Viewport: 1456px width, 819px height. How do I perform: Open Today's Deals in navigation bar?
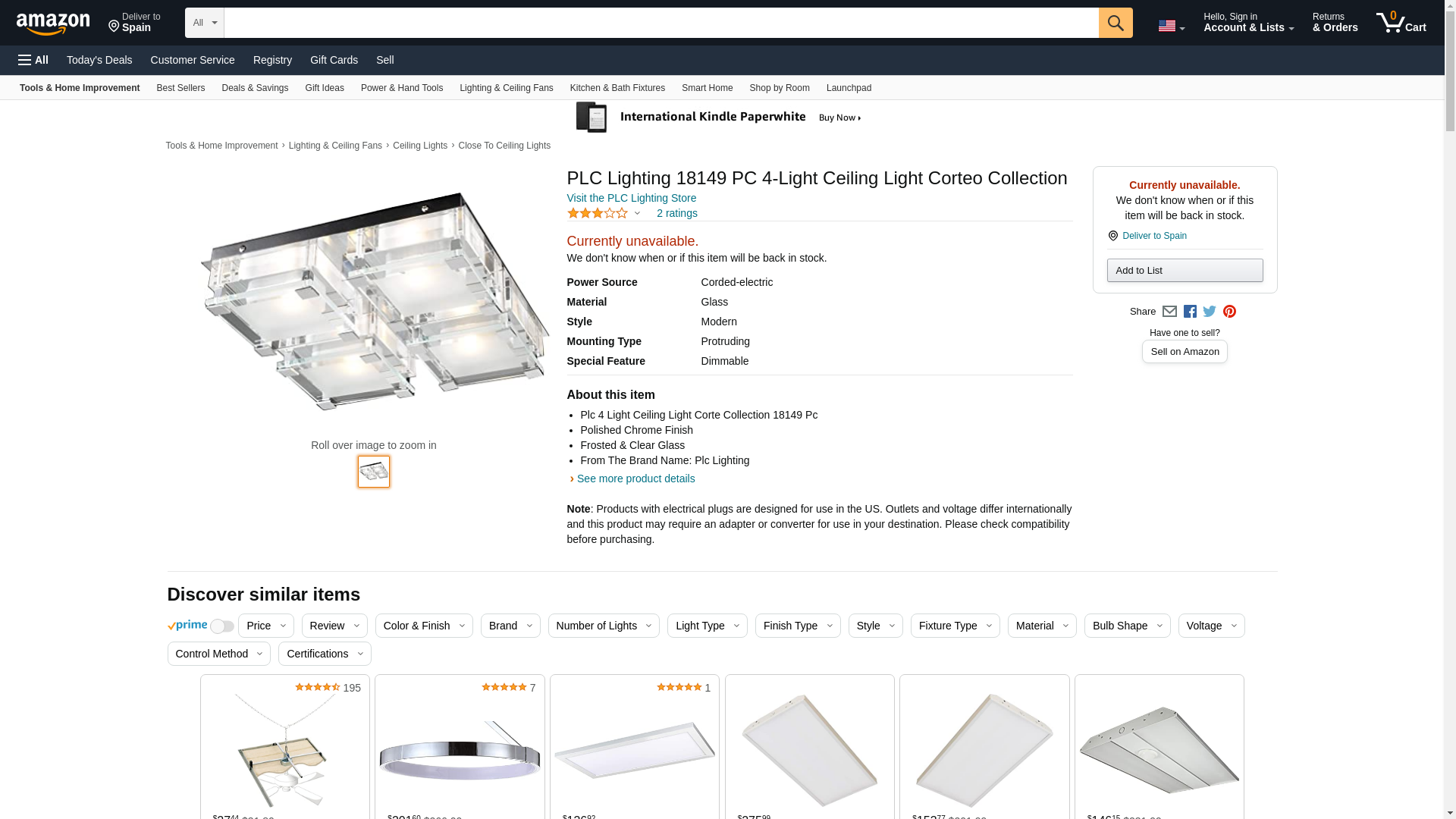coord(99,60)
